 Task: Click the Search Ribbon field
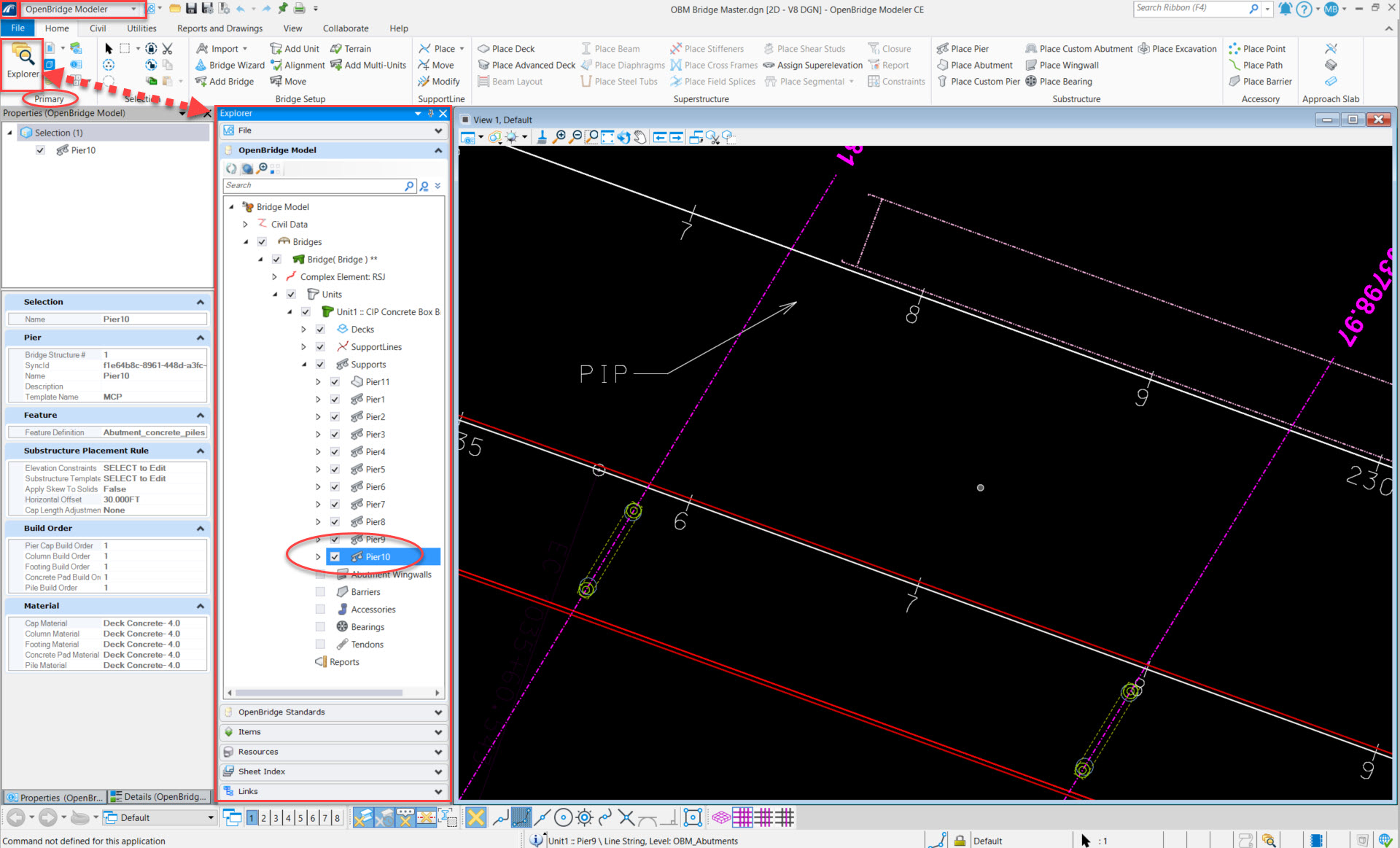point(1190,8)
